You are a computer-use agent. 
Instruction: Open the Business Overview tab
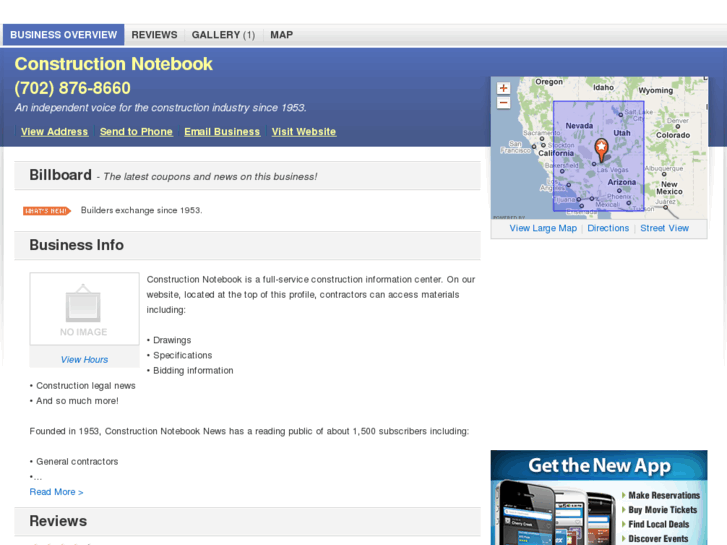64,35
